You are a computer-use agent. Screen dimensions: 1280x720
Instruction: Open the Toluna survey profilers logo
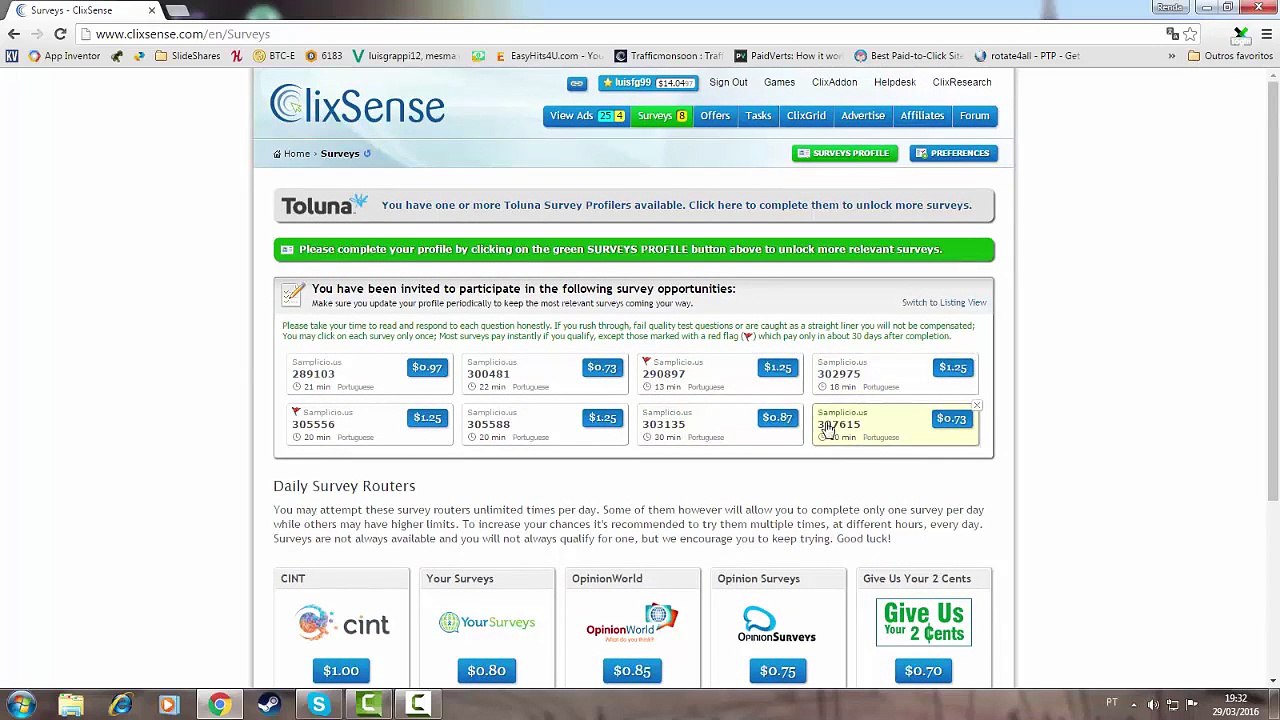pos(324,205)
